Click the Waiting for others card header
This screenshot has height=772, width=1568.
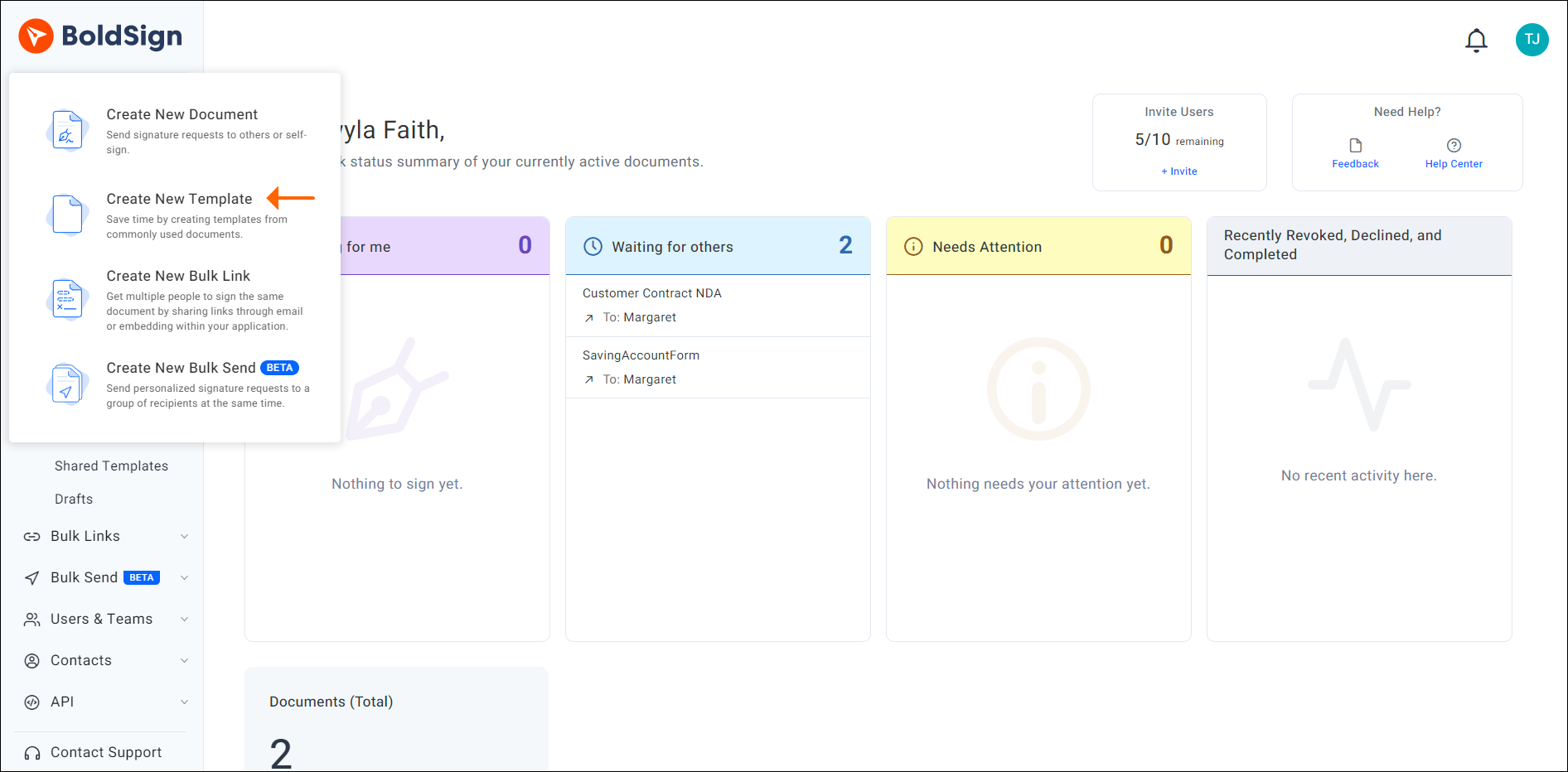(x=718, y=246)
